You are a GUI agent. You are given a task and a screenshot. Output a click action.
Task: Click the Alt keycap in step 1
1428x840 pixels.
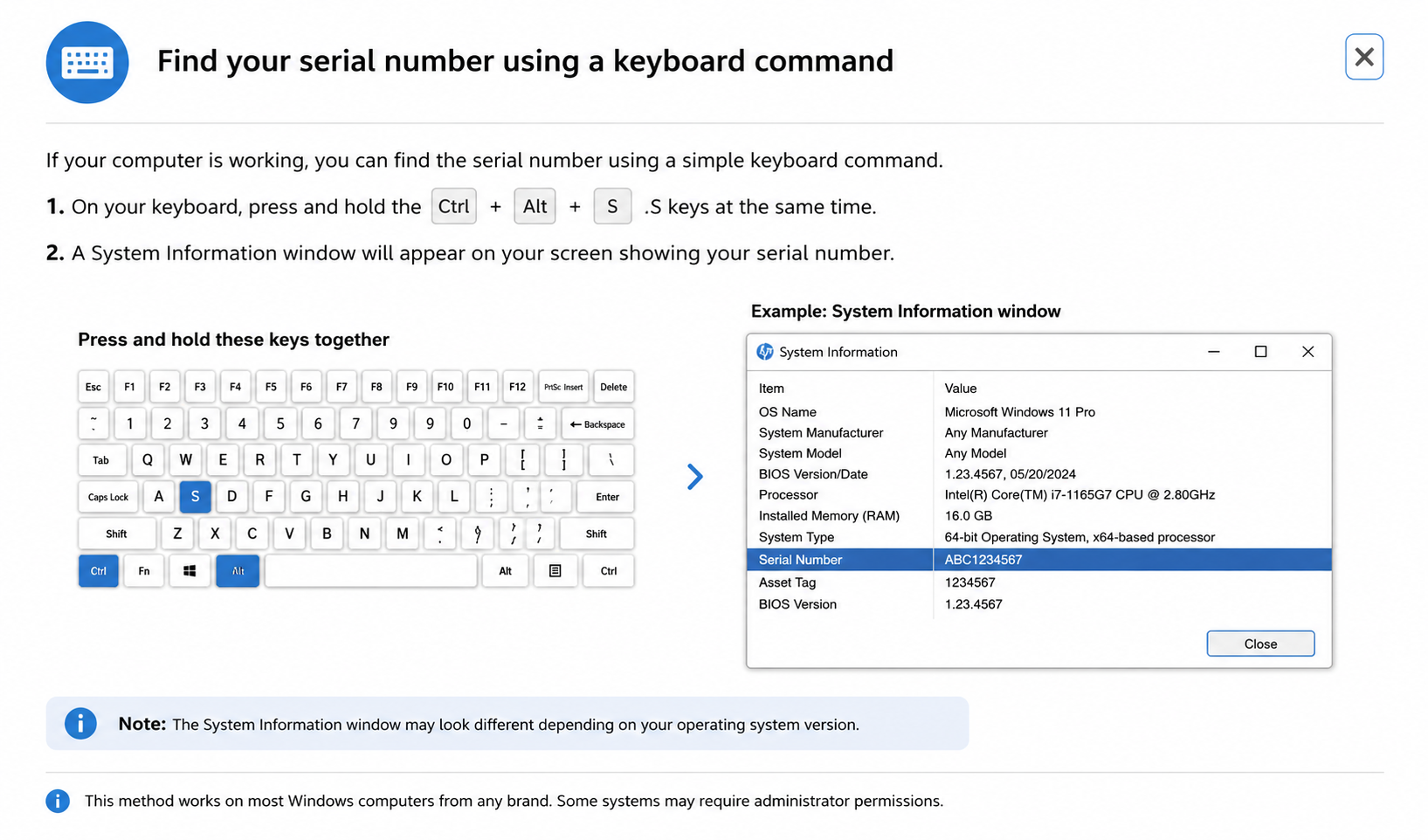point(535,206)
